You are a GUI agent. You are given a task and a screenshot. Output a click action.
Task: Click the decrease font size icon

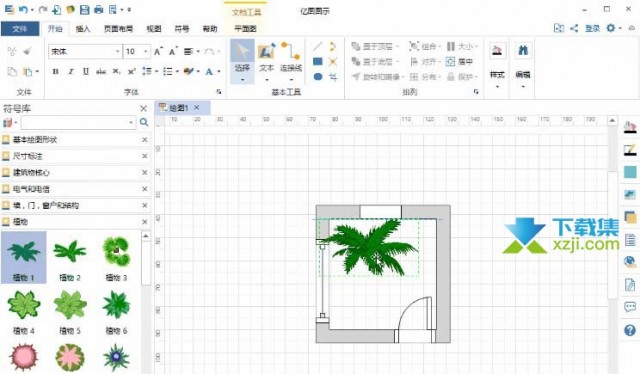173,51
